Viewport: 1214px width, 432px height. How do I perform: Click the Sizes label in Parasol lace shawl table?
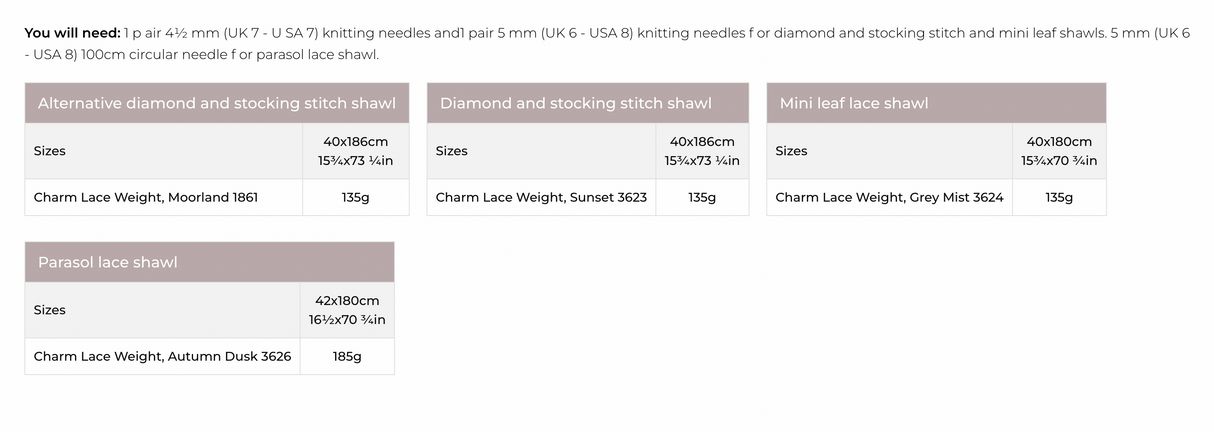(50, 310)
